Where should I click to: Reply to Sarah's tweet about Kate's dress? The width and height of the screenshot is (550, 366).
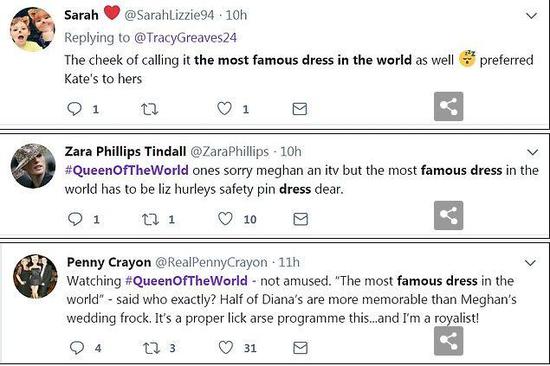coord(74,109)
